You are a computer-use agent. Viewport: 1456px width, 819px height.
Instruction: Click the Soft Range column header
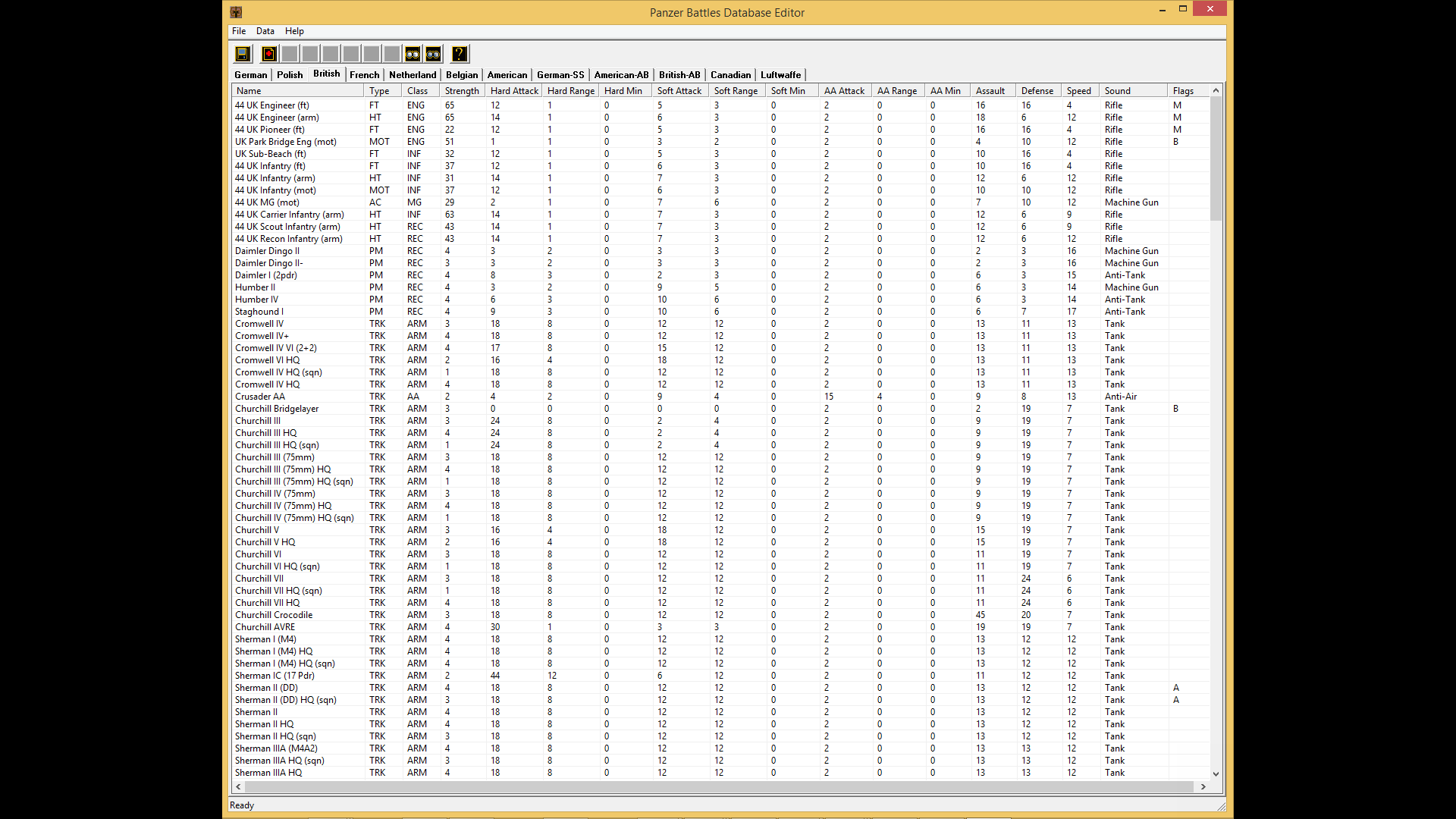point(738,91)
